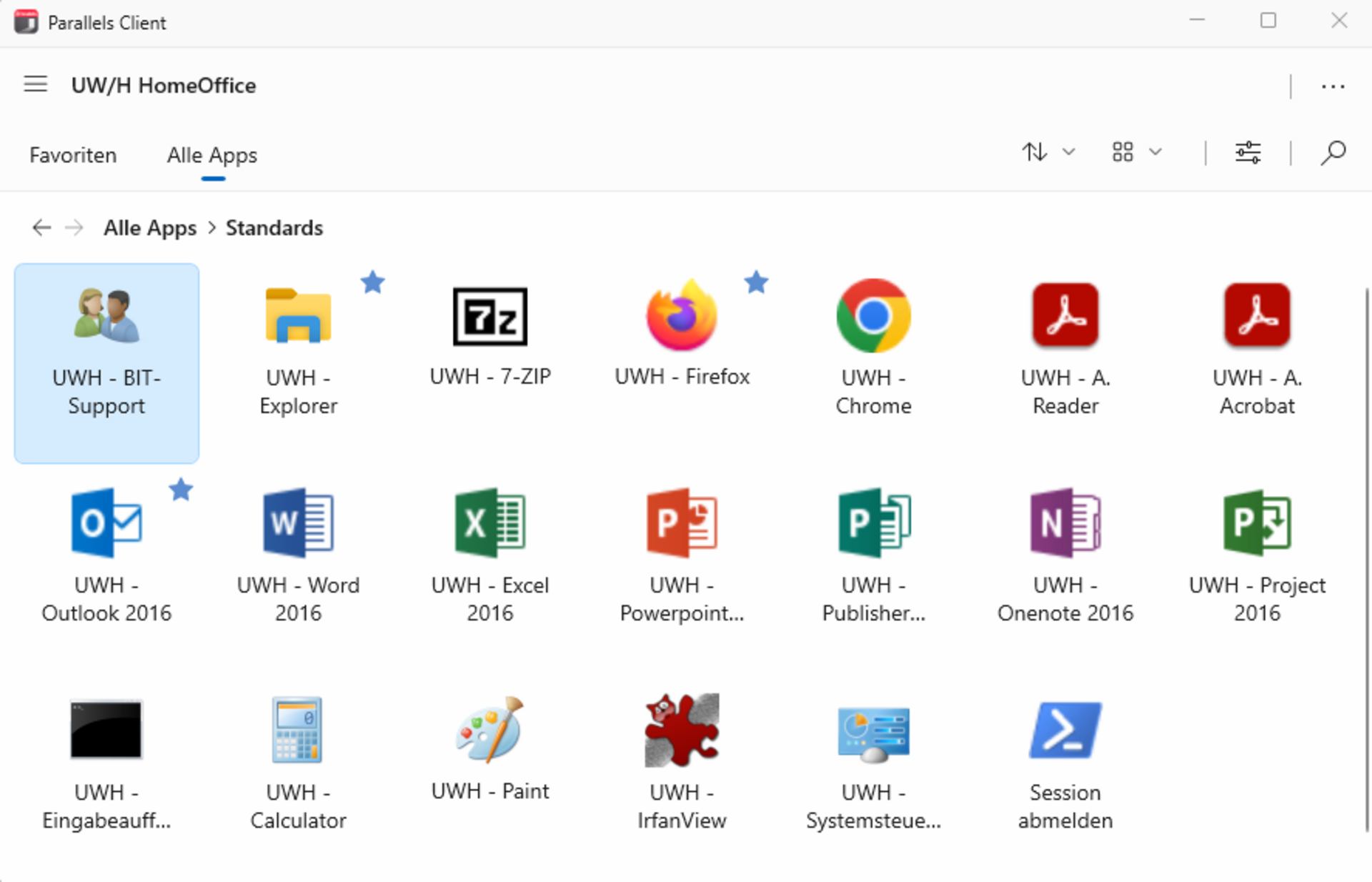The image size is (1372, 882).
Task: Open the UWH - BIT-Support app
Action: coord(106,363)
